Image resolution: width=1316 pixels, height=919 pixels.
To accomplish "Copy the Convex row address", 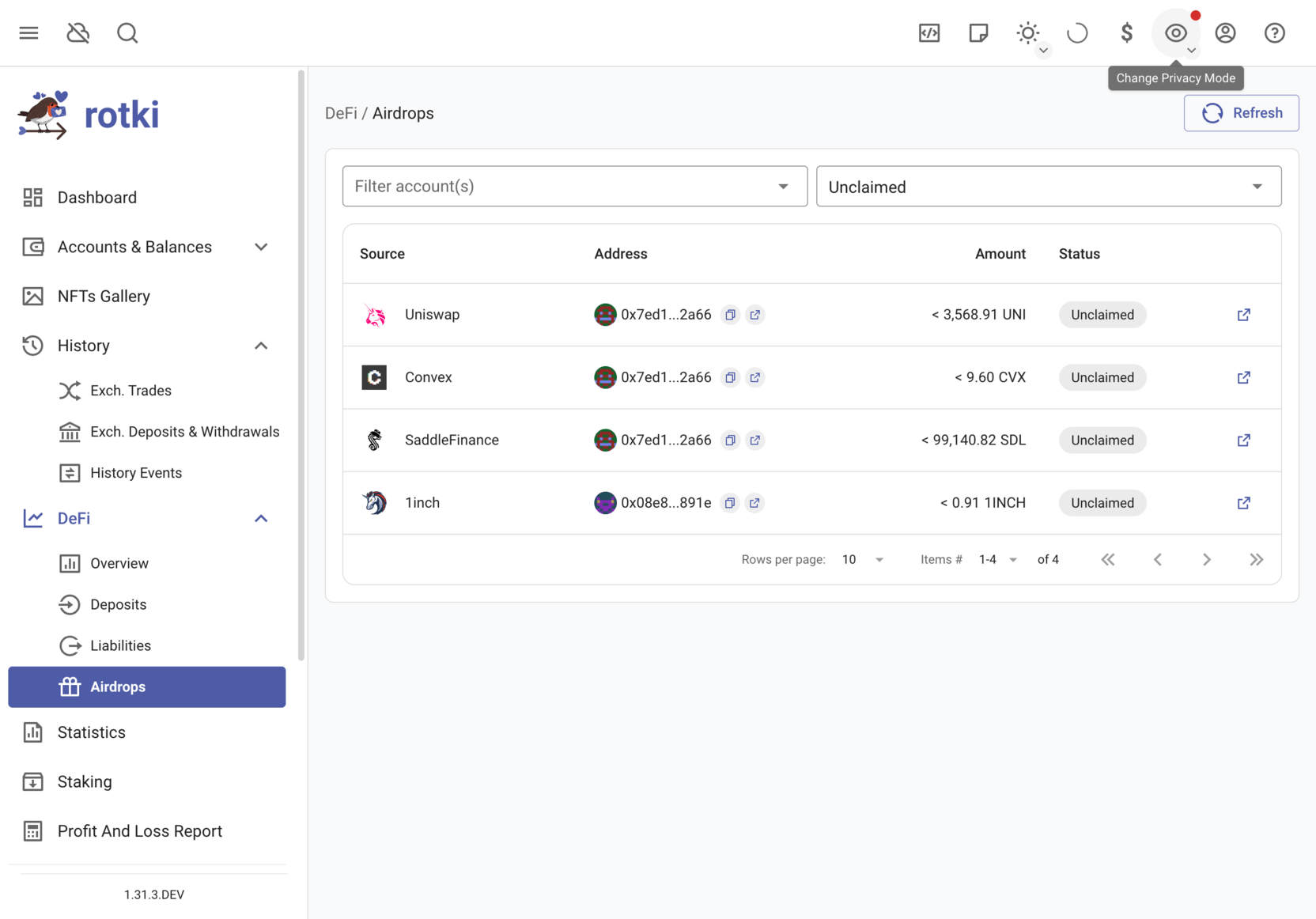I will (730, 377).
